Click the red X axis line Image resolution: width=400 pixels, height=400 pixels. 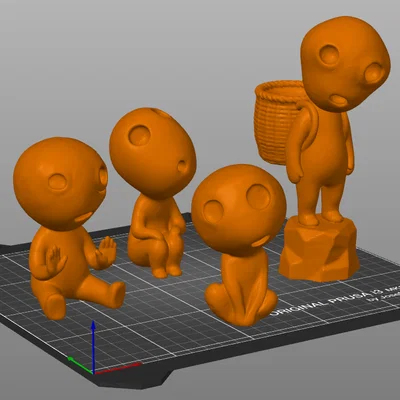pos(117,369)
